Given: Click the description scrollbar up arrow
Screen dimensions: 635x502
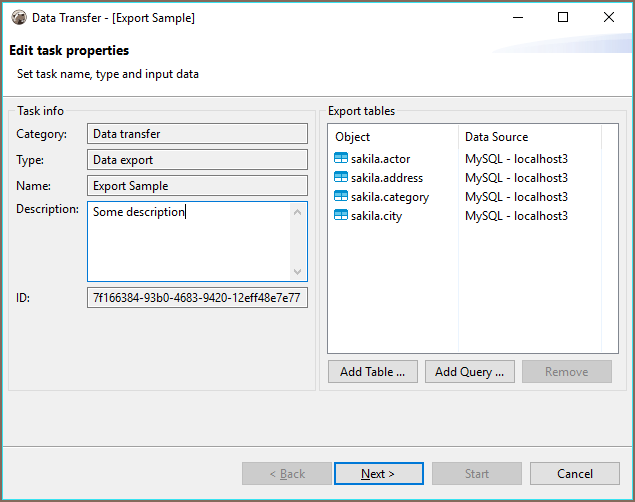Looking at the screenshot, I should pos(297,212).
